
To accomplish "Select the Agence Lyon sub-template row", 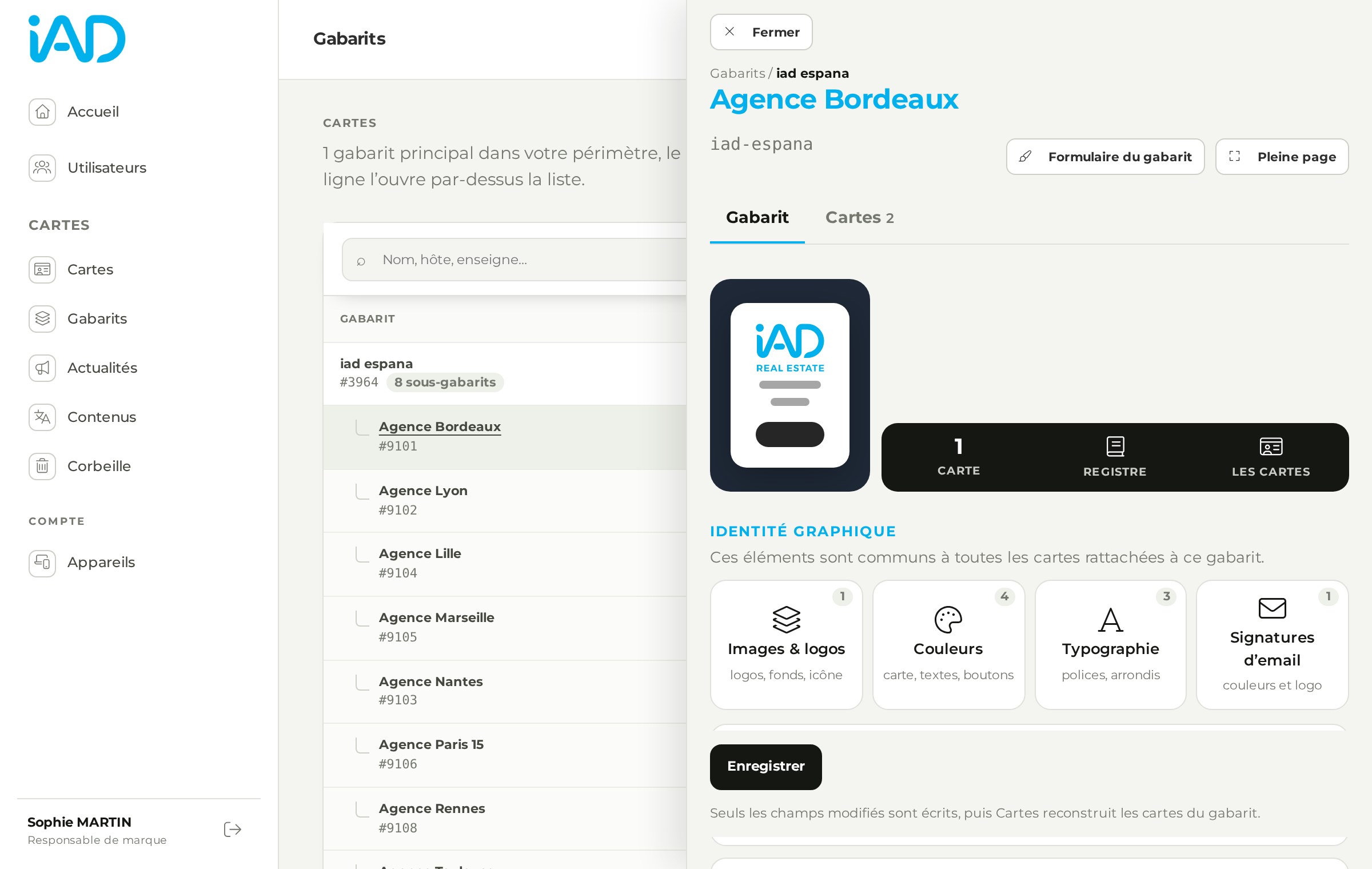I will 505,501.
